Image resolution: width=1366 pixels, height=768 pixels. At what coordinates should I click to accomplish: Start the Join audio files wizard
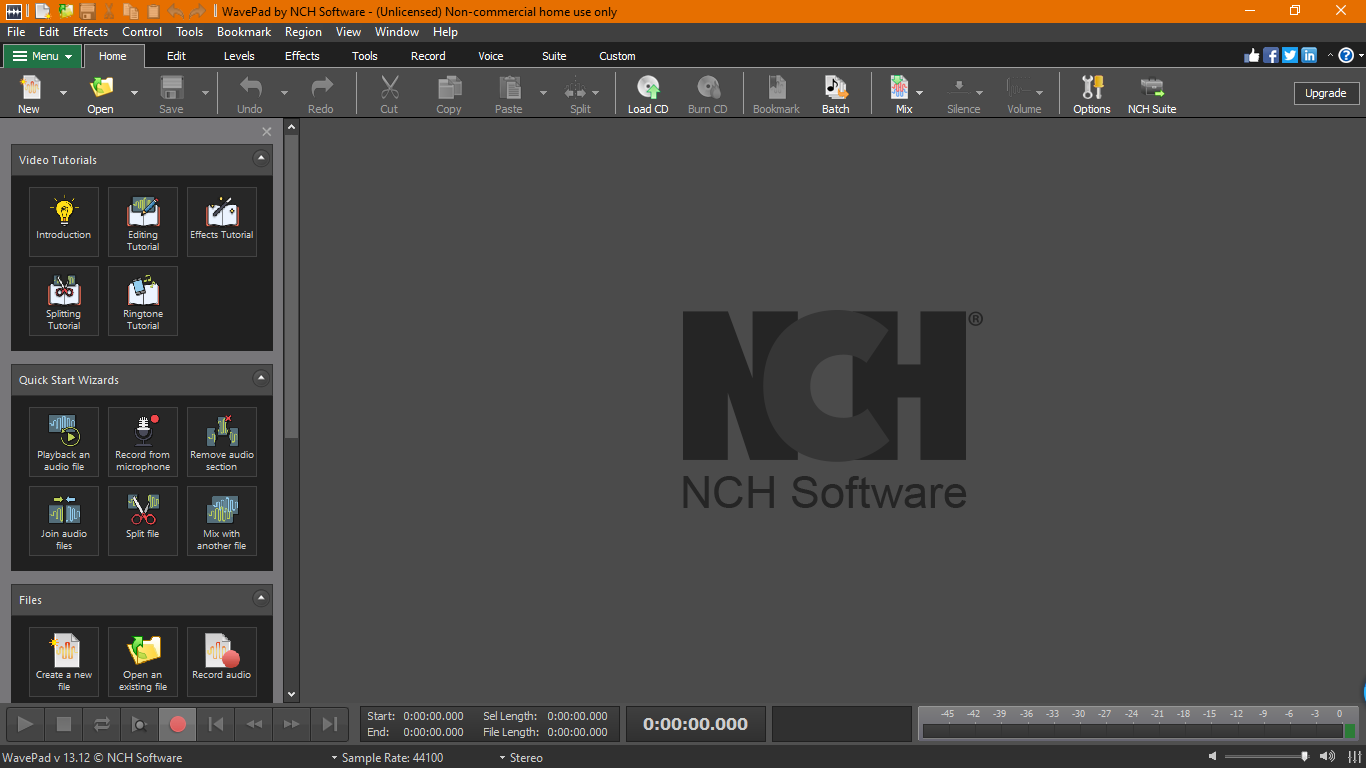click(x=64, y=521)
